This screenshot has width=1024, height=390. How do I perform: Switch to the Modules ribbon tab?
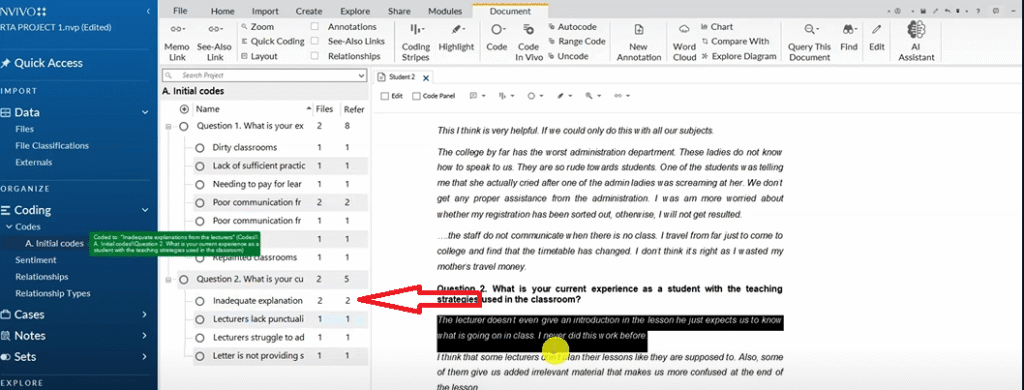[445, 11]
